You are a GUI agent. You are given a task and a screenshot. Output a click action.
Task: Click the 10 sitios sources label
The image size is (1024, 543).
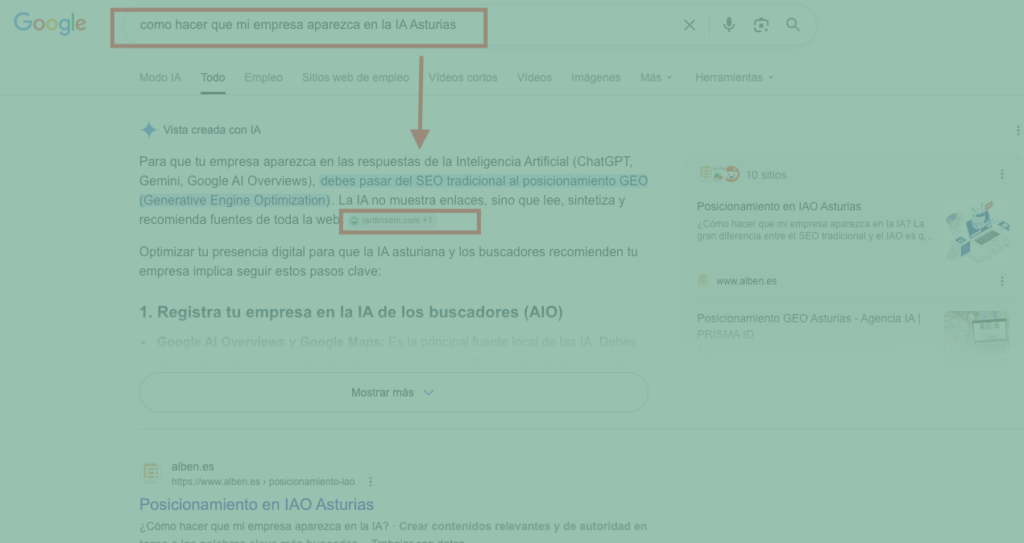point(766,174)
